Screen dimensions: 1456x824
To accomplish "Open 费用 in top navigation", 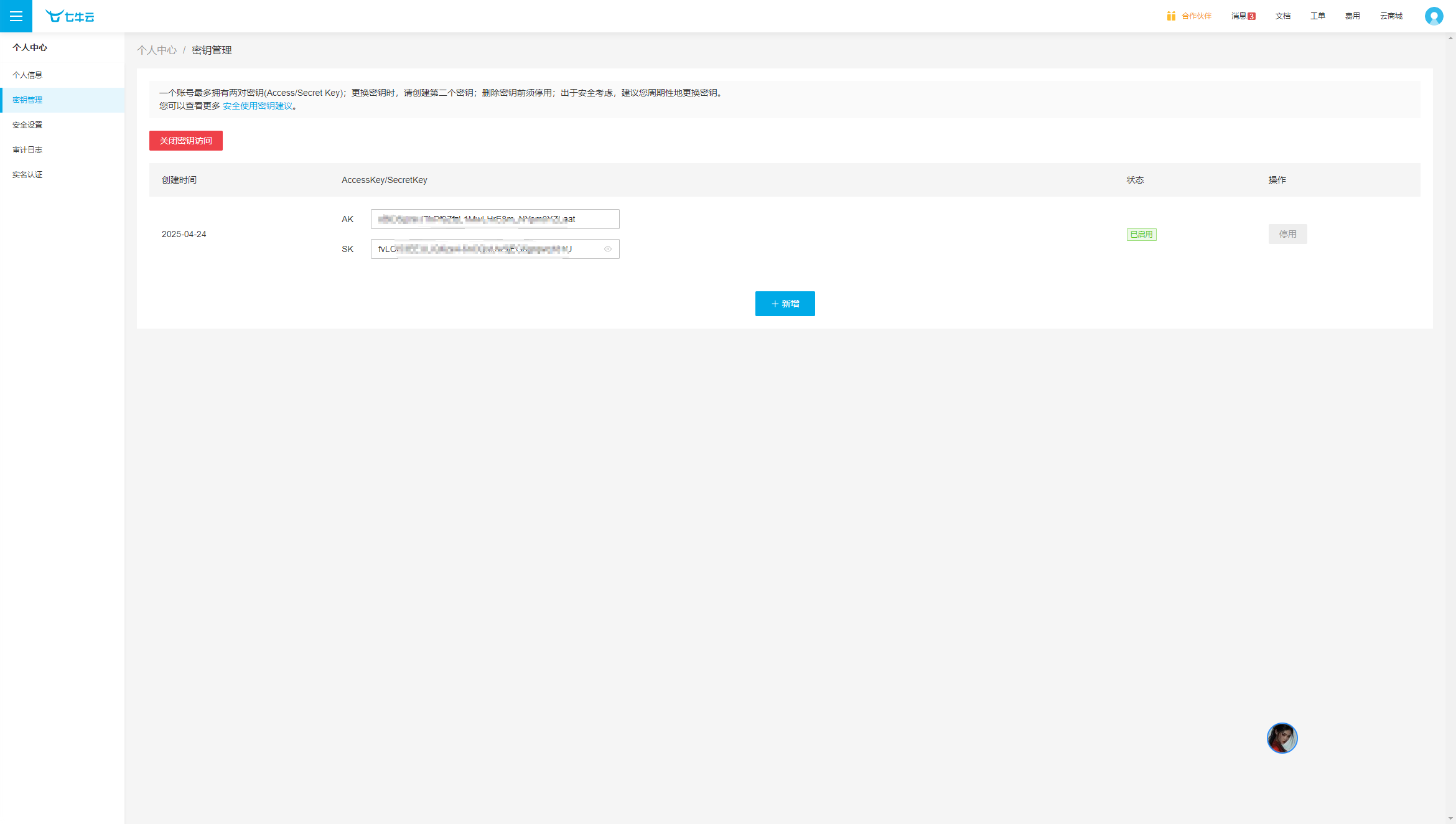I will pos(1352,16).
